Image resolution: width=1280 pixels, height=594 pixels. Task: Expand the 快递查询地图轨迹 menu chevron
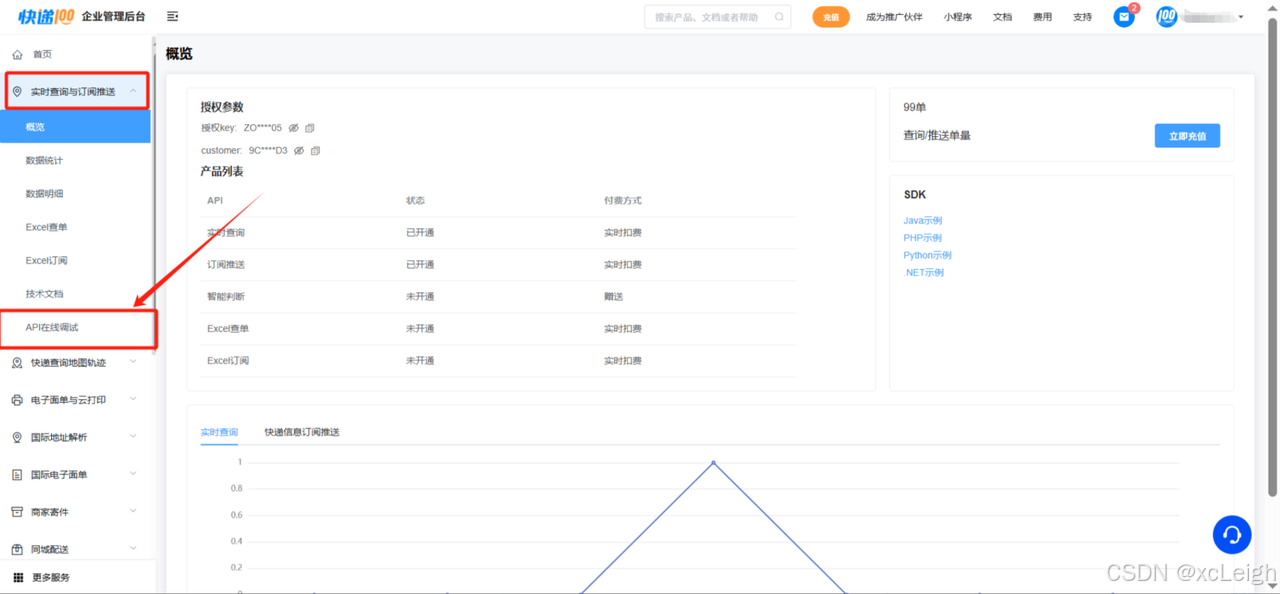click(134, 362)
